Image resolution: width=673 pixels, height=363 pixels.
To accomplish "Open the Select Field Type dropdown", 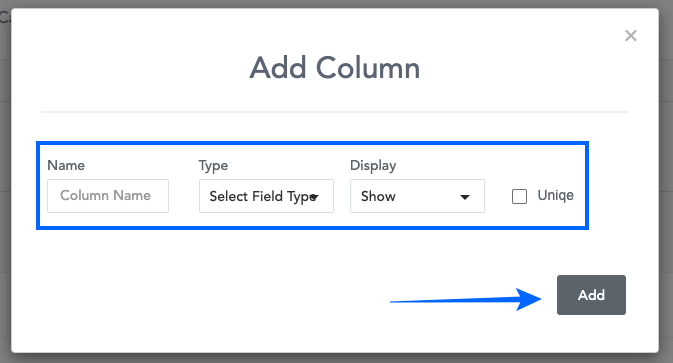I will (266, 196).
